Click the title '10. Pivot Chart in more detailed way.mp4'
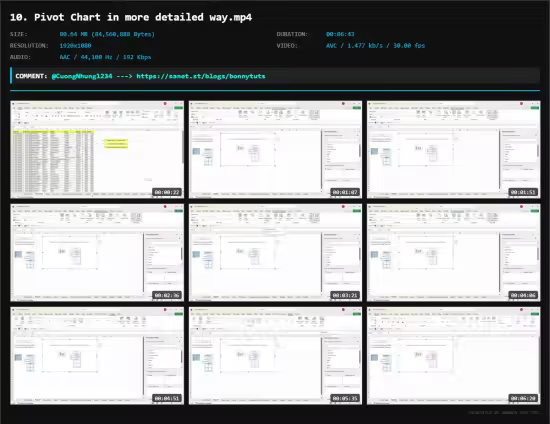Image resolution: width=550 pixels, height=424 pixels. point(131,17)
